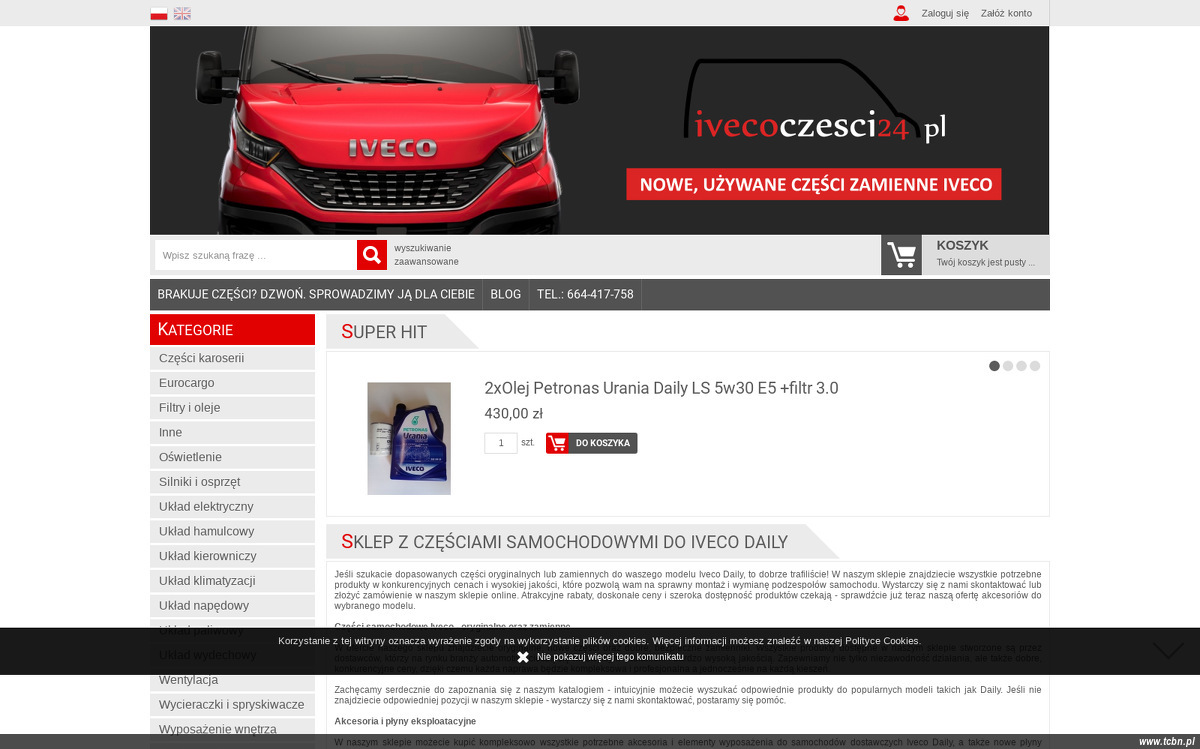Select fourth Super Hit slider dot

click(1035, 366)
